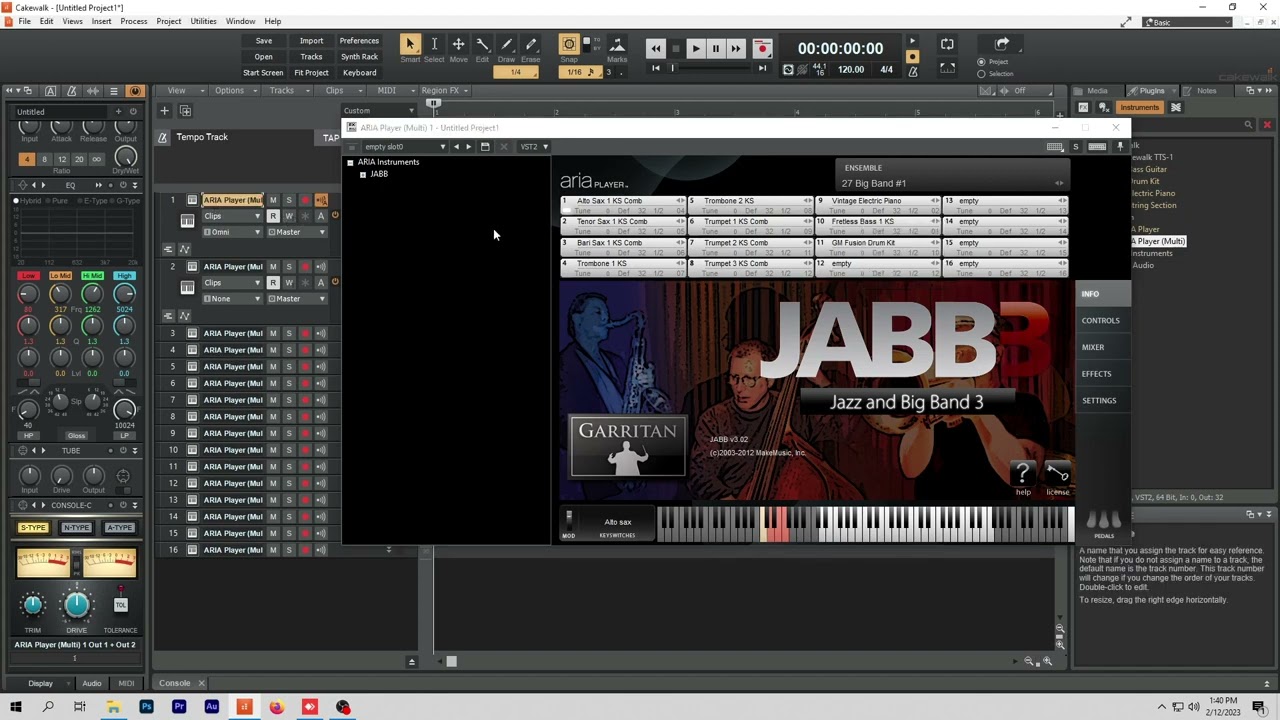
Task: Fast forward the transport
Action: pyautogui.click(x=735, y=48)
